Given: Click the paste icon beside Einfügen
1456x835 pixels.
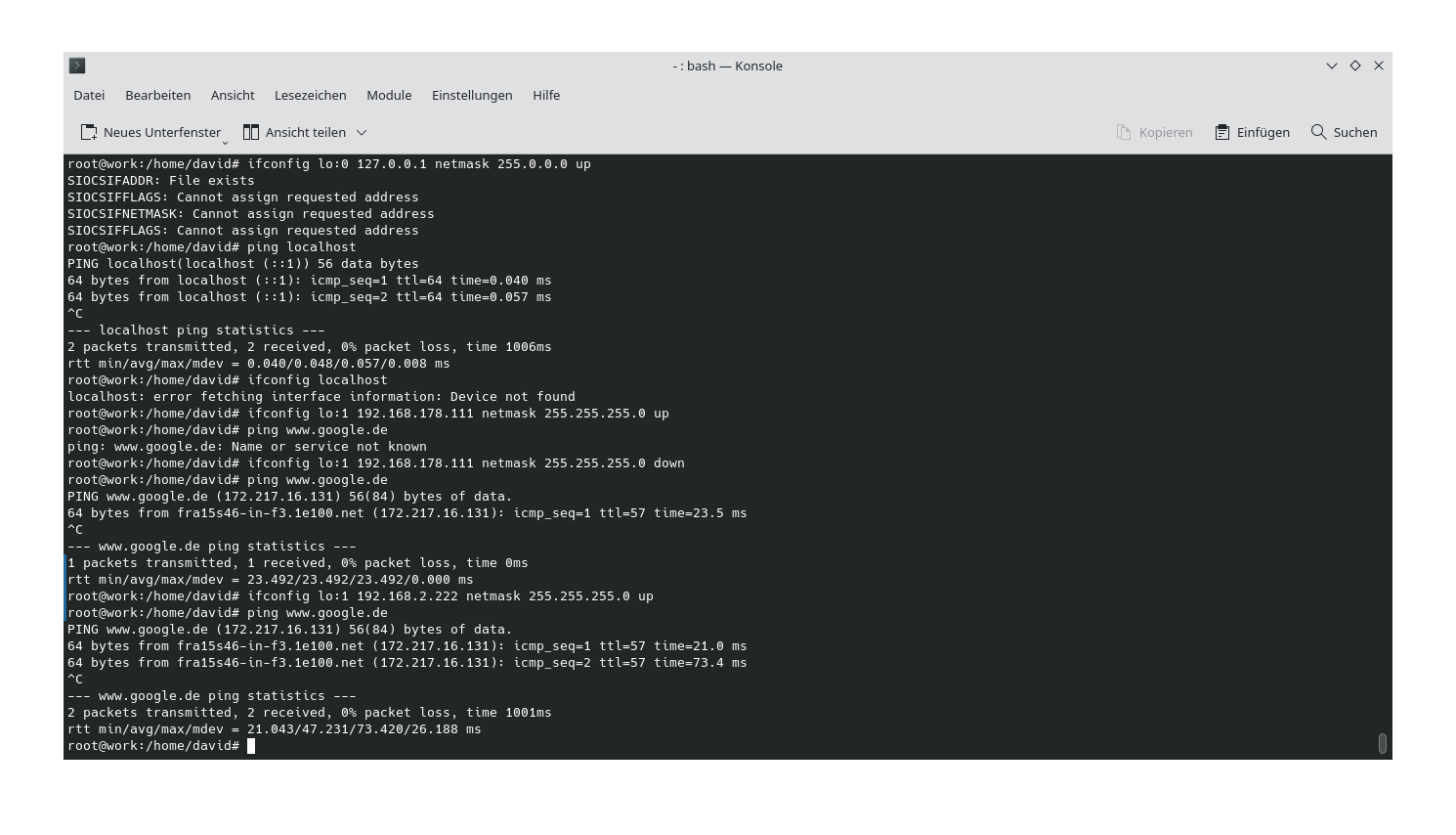Looking at the screenshot, I should (x=1220, y=132).
